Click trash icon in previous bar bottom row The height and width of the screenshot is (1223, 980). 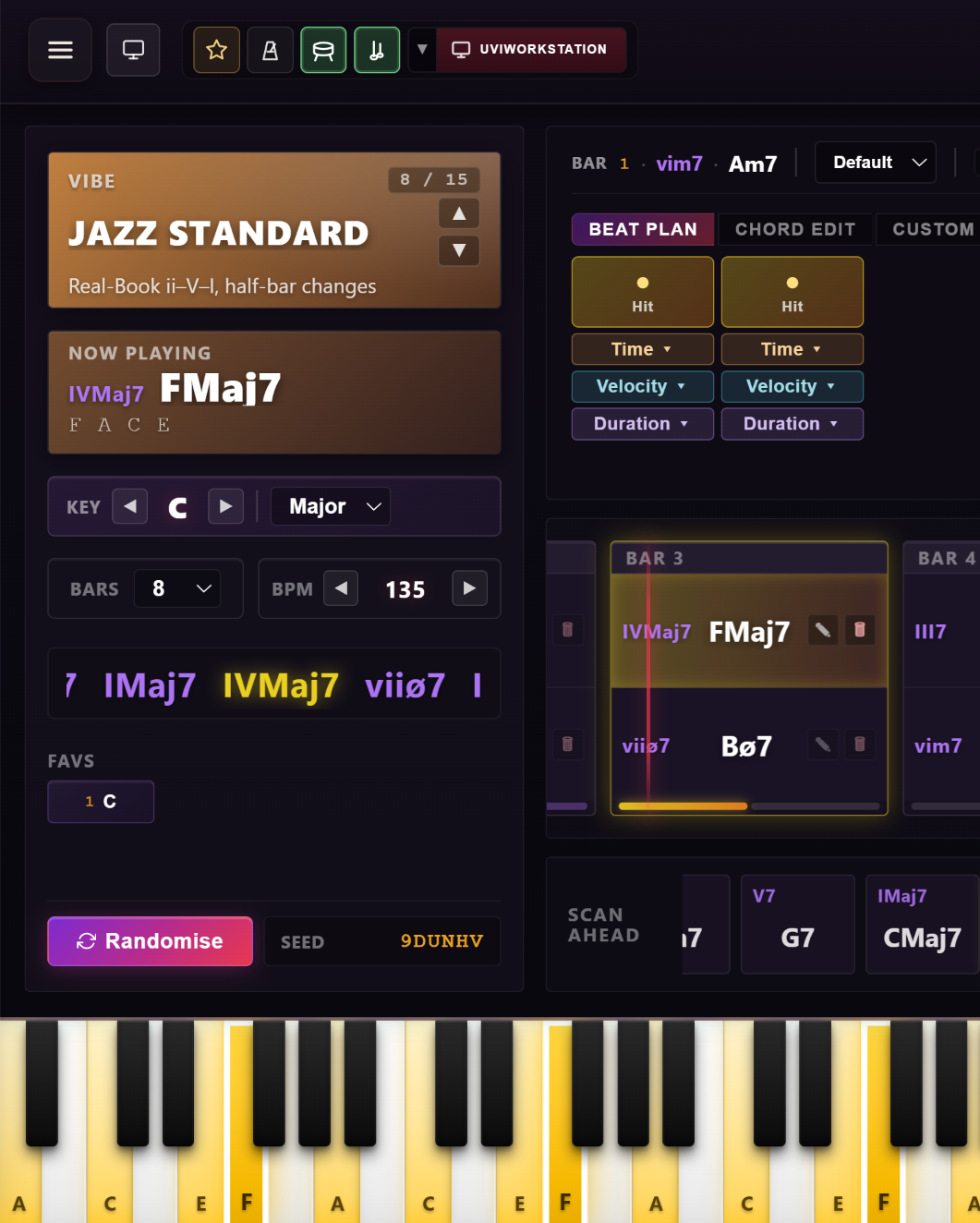pos(568,745)
